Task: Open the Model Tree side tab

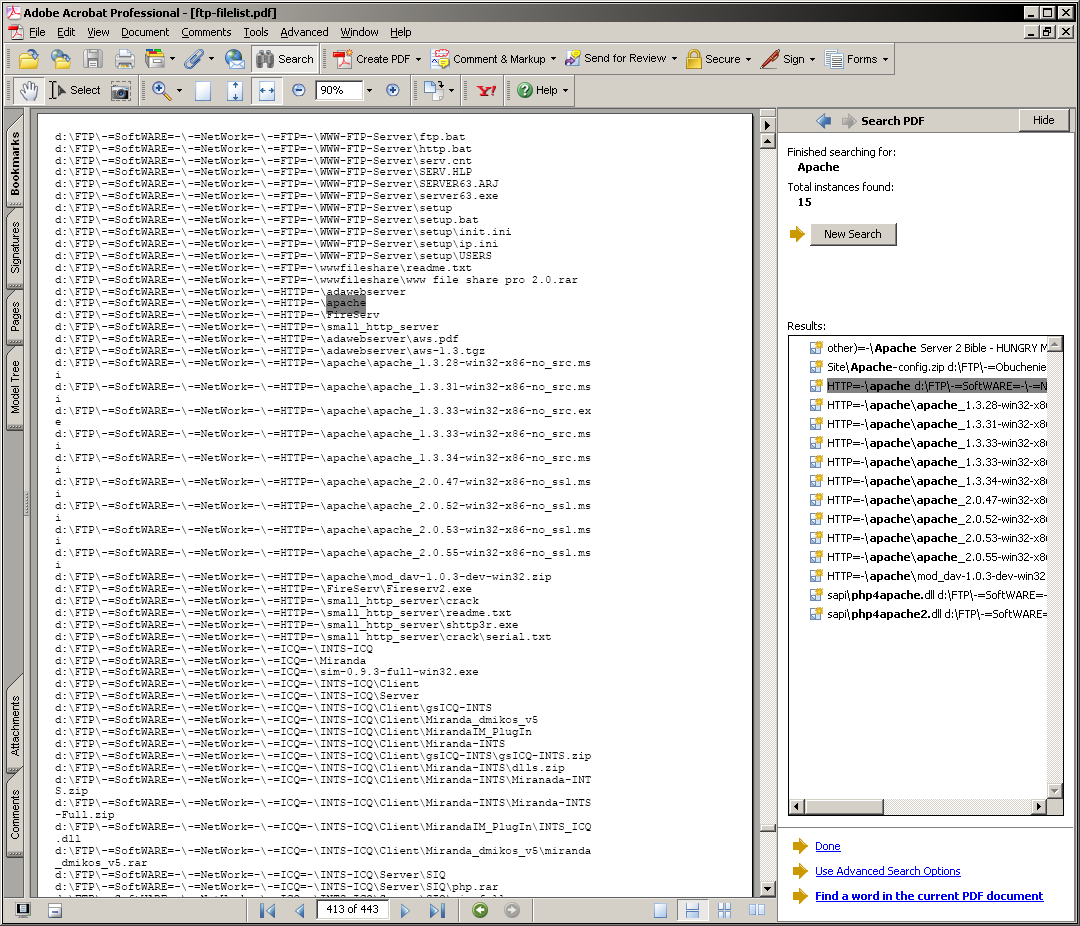Action: (x=14, y=387)
